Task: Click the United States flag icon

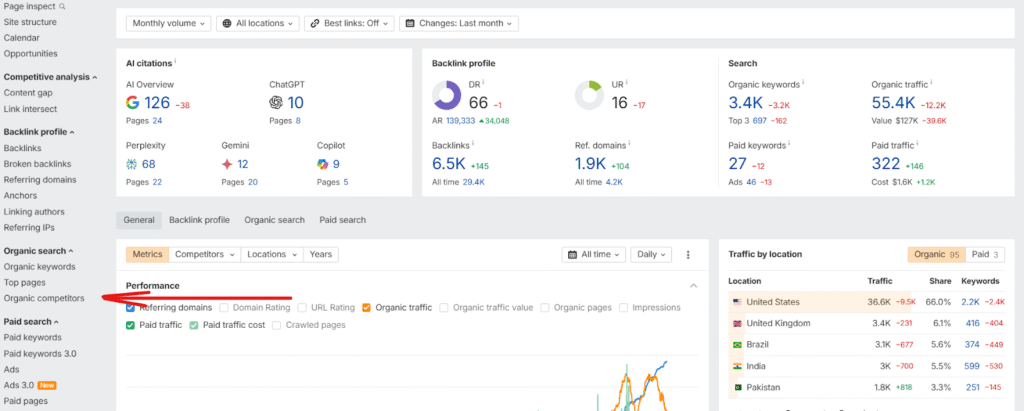Action: (x=737, y=302)
